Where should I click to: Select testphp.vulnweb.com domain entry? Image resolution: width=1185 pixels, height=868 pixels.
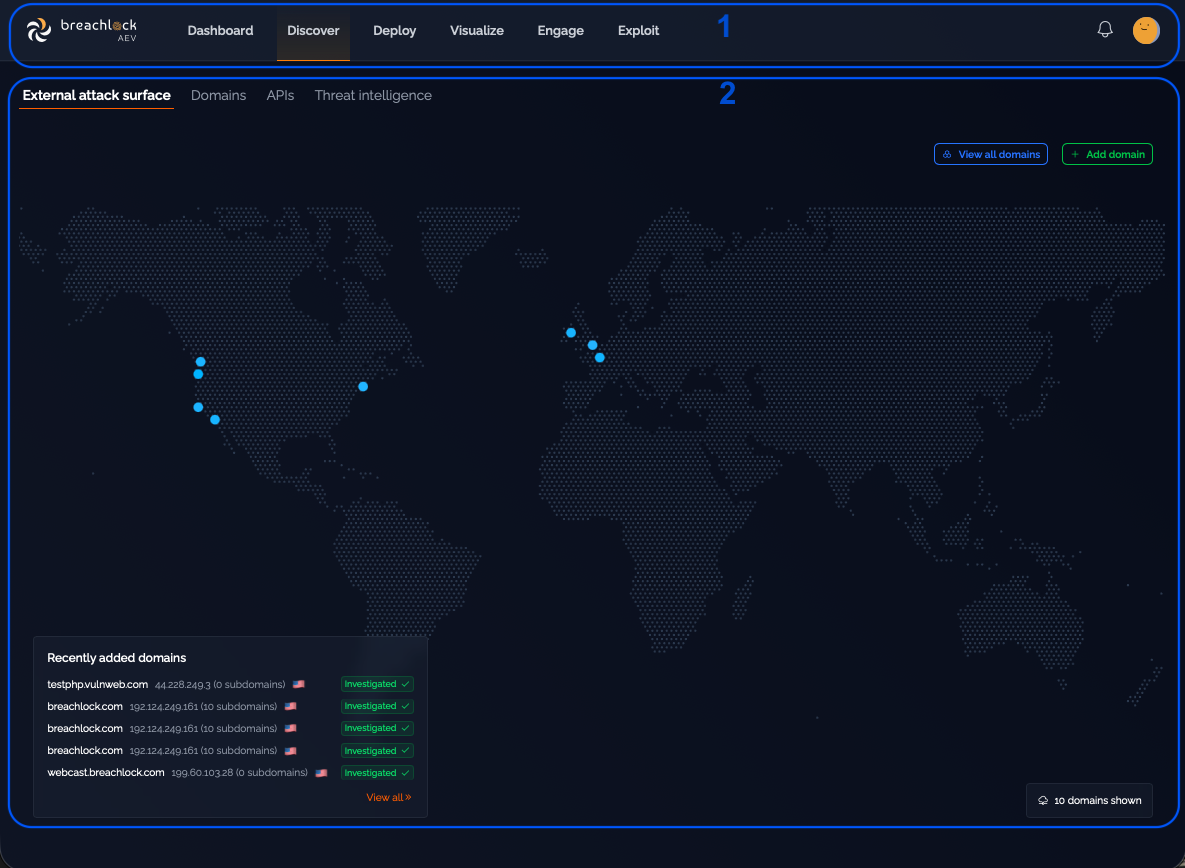pos(97,684)
